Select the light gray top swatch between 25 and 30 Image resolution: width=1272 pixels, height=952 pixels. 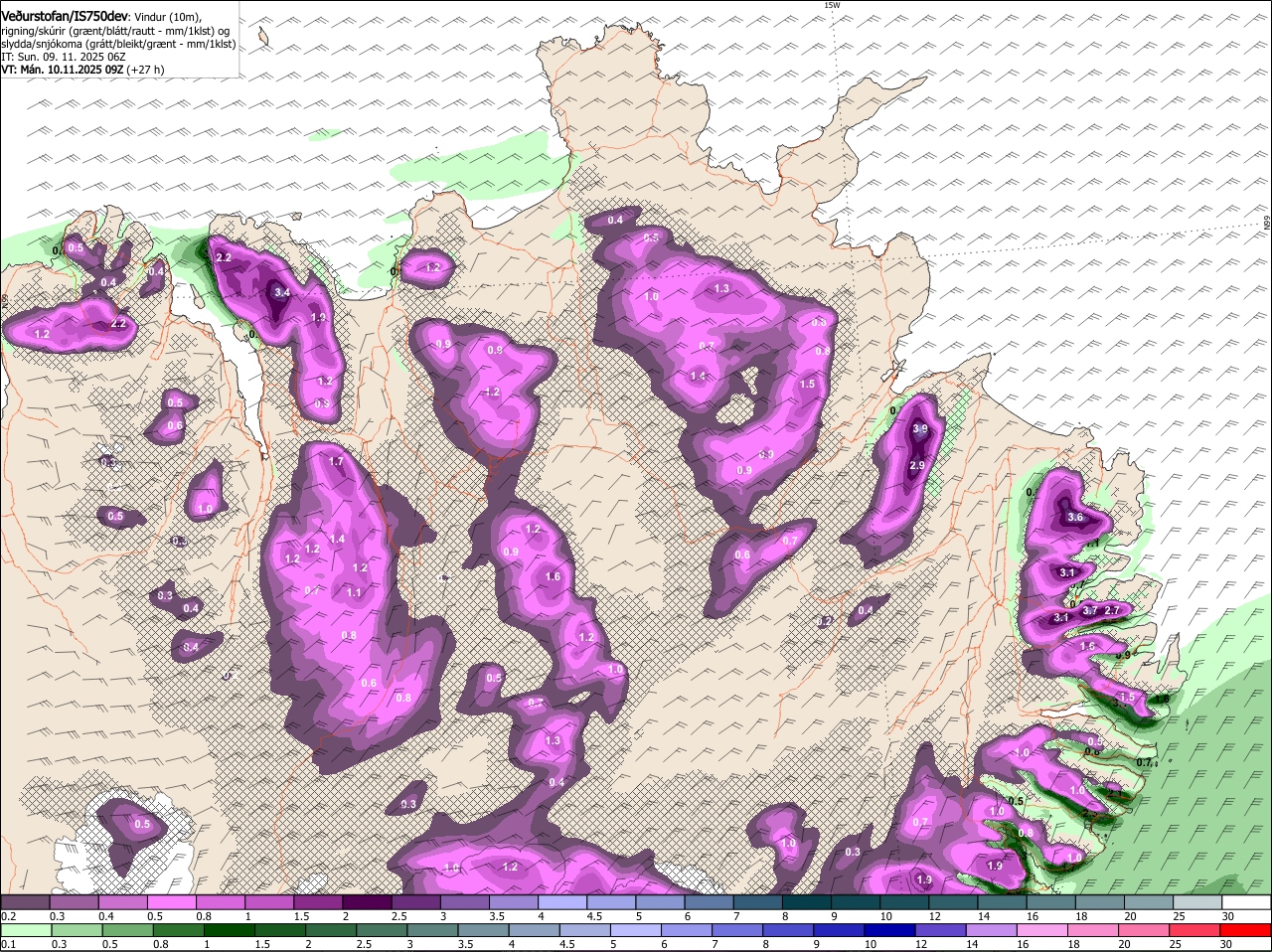point(1197,901)
